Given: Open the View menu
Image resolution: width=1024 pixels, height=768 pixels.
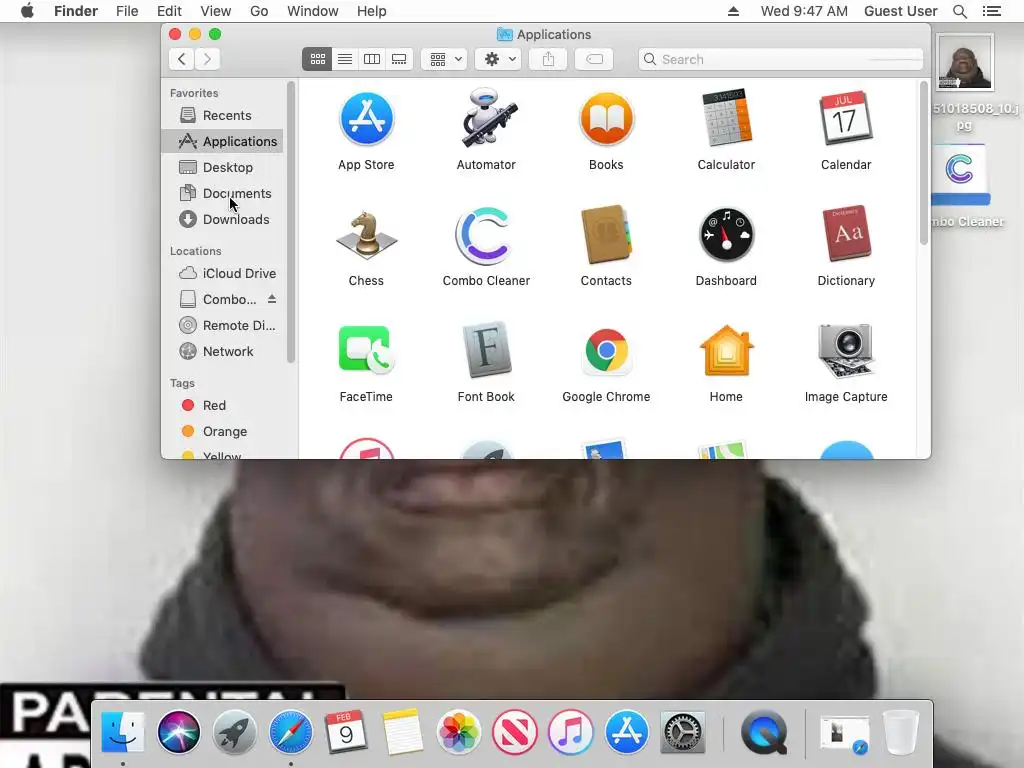Looking at the screenshot, I should click(x=216, y=11).
